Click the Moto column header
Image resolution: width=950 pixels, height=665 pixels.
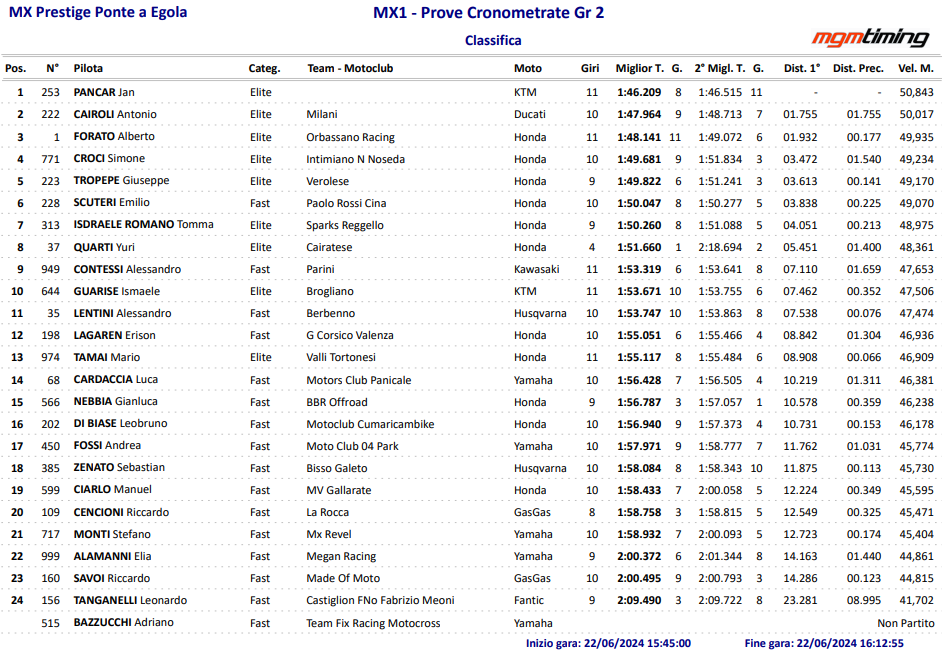528,68
